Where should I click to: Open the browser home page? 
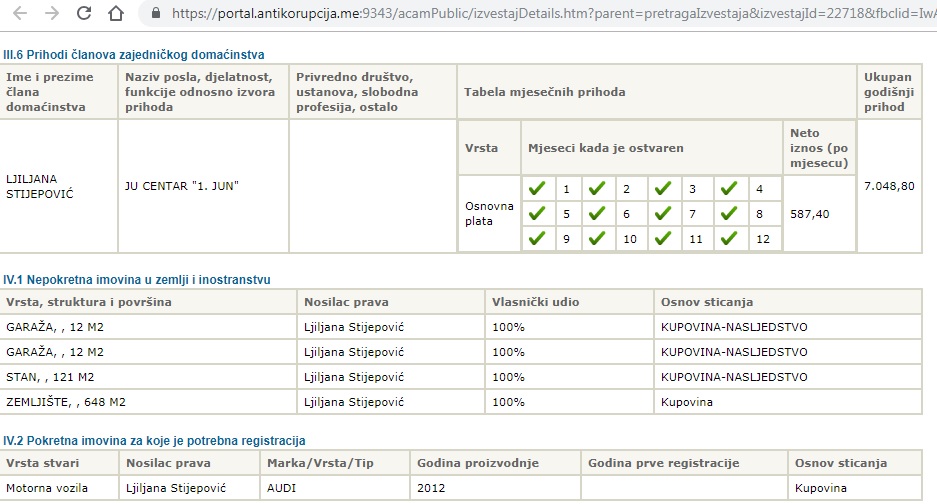pos(117,14)
